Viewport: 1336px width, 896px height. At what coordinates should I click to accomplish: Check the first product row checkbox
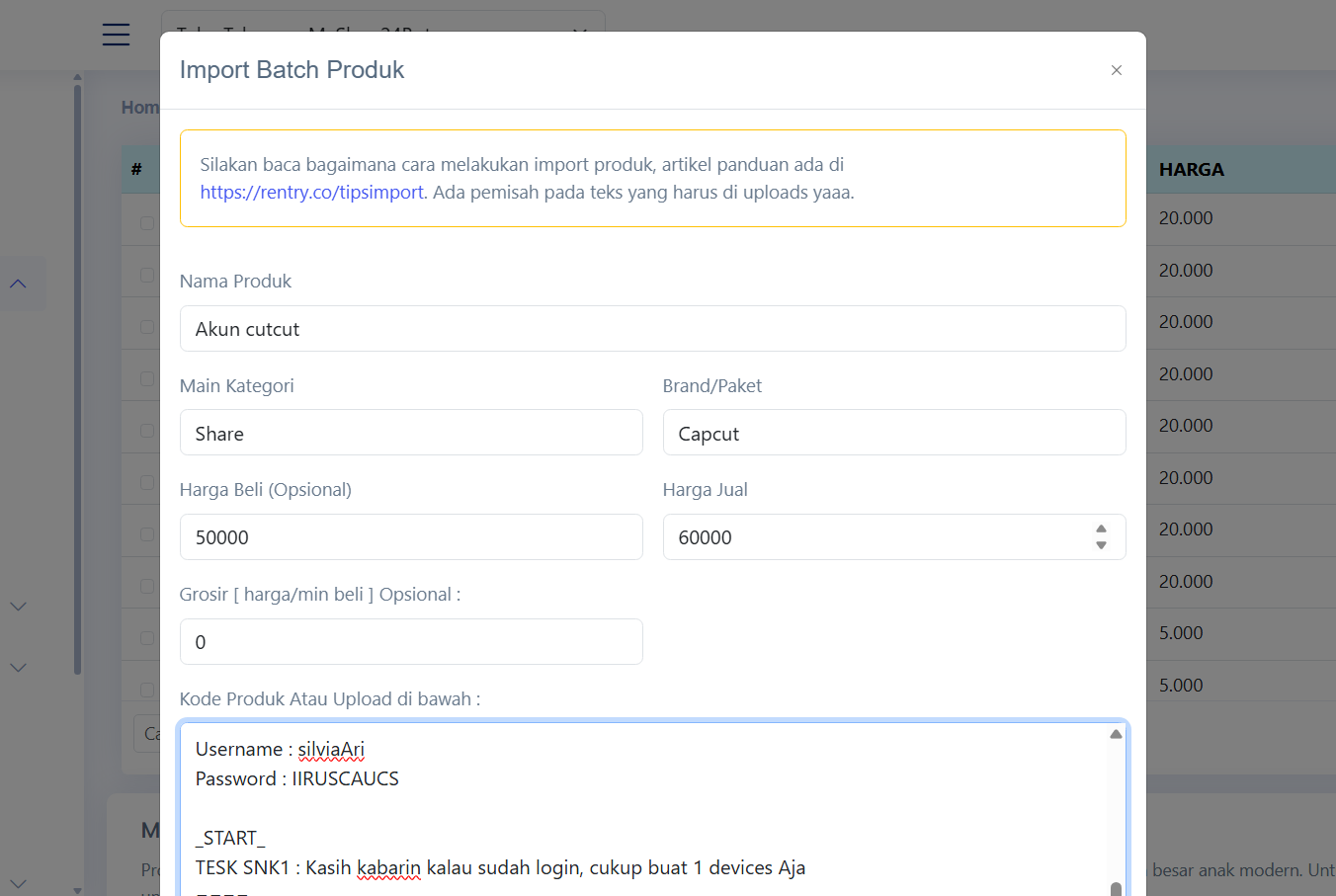[147, 222]
